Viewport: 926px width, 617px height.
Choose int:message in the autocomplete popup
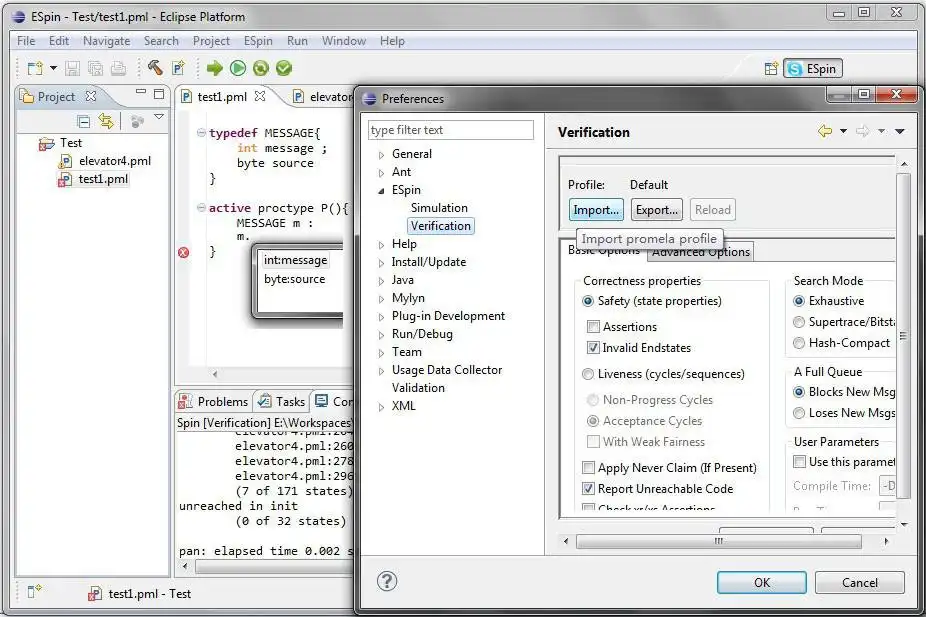coord(295,260)
